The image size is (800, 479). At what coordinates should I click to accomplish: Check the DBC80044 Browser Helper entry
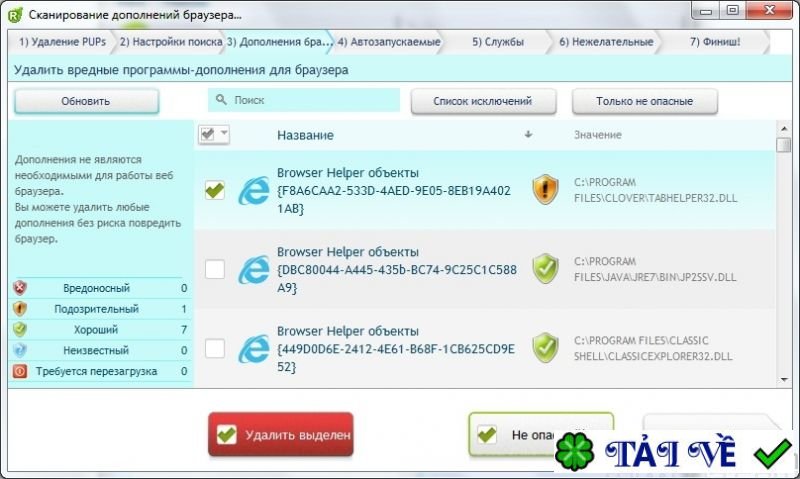(x=215, y=269)
